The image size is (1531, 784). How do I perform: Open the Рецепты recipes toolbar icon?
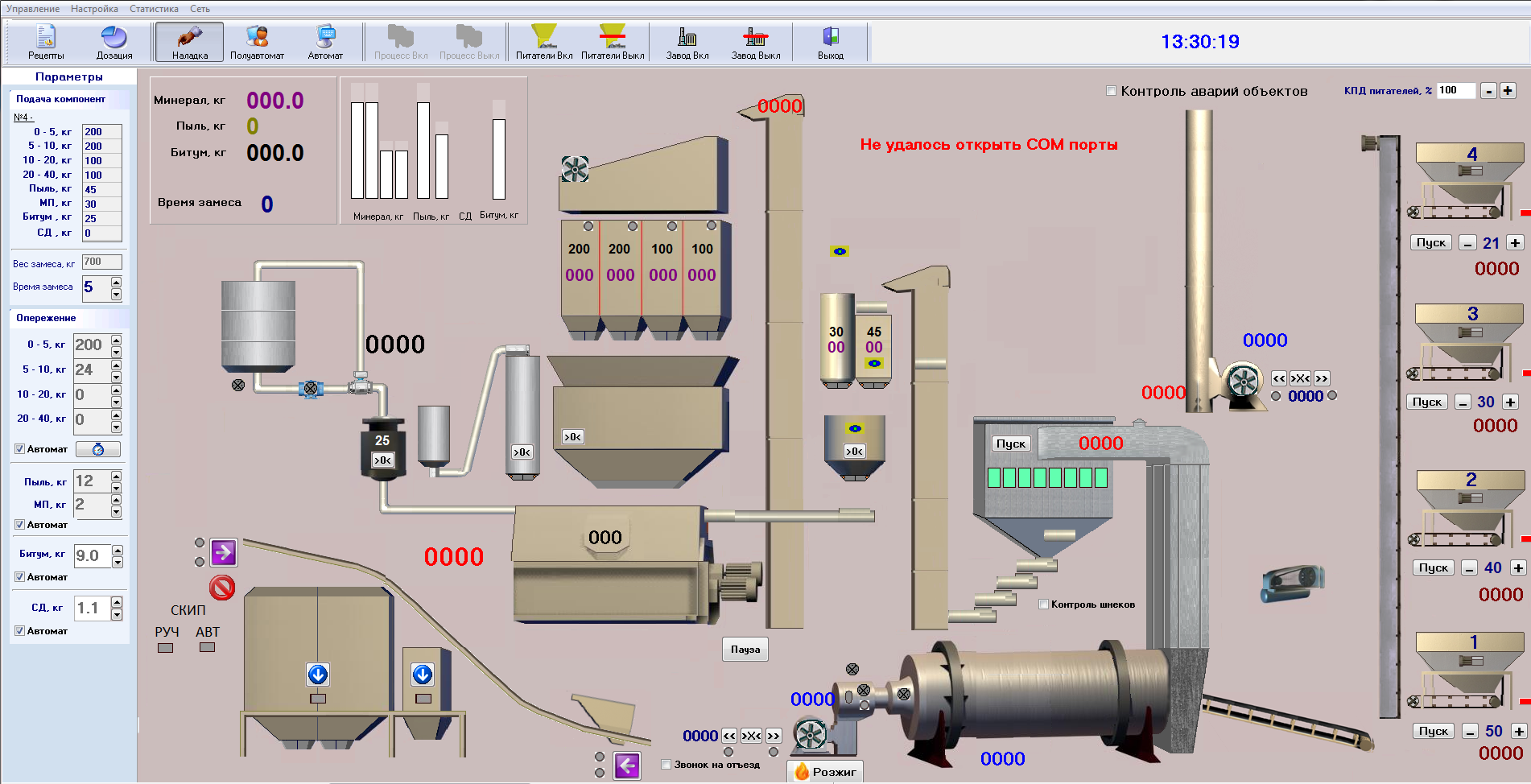[46, 43]
